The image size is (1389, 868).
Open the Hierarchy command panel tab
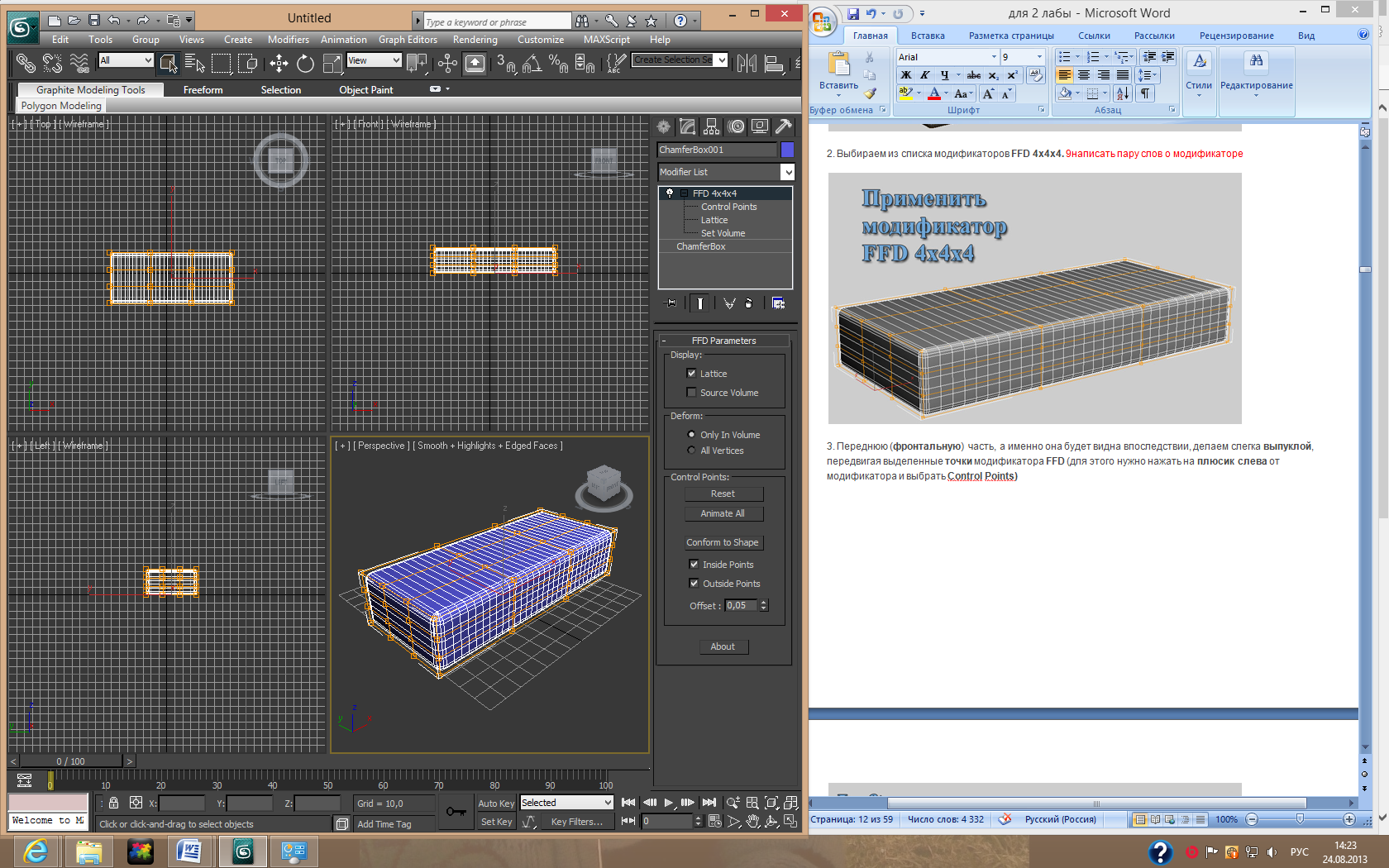coord(711,126)
